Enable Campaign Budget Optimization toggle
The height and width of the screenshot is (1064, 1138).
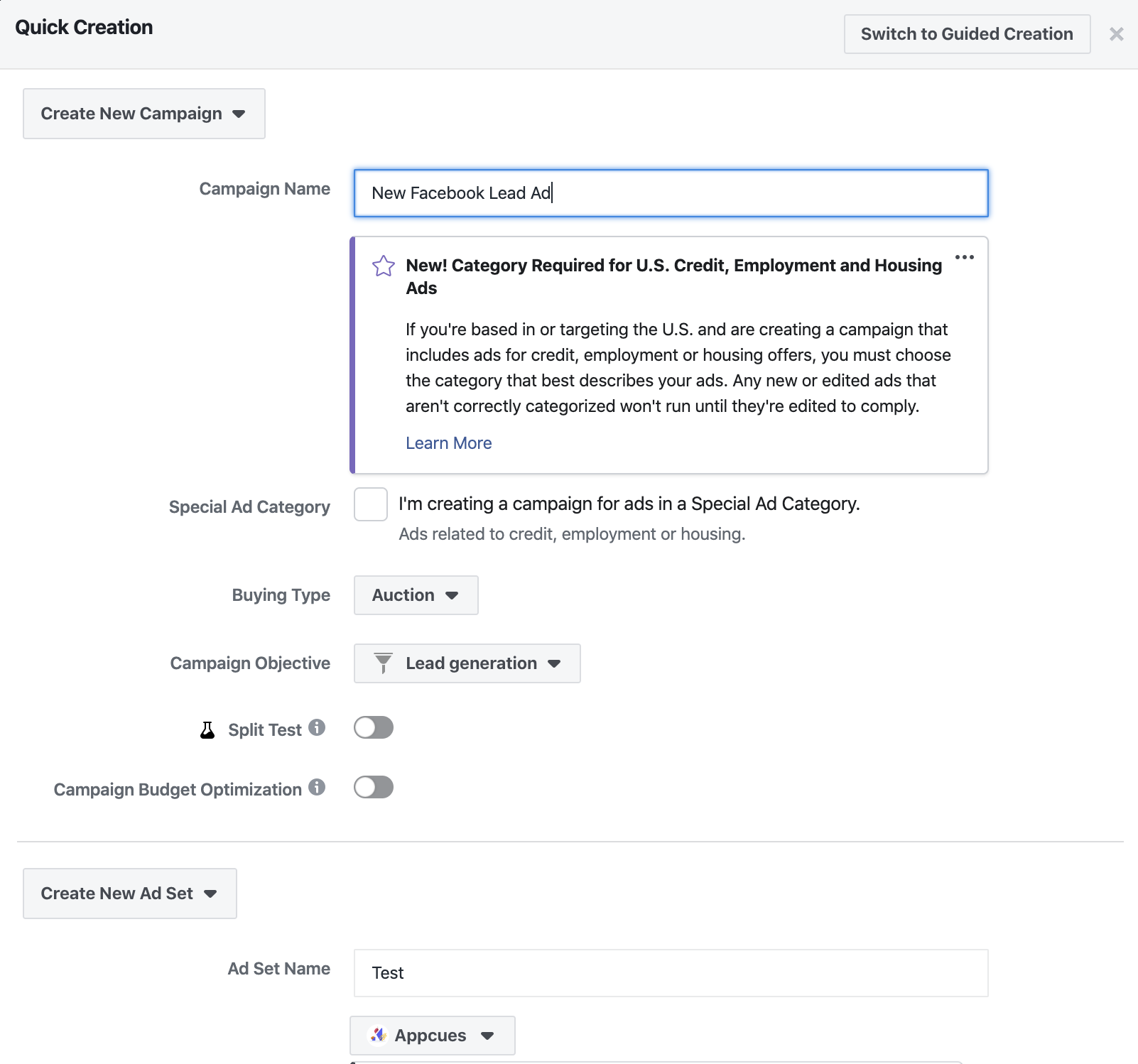[374, 787]
